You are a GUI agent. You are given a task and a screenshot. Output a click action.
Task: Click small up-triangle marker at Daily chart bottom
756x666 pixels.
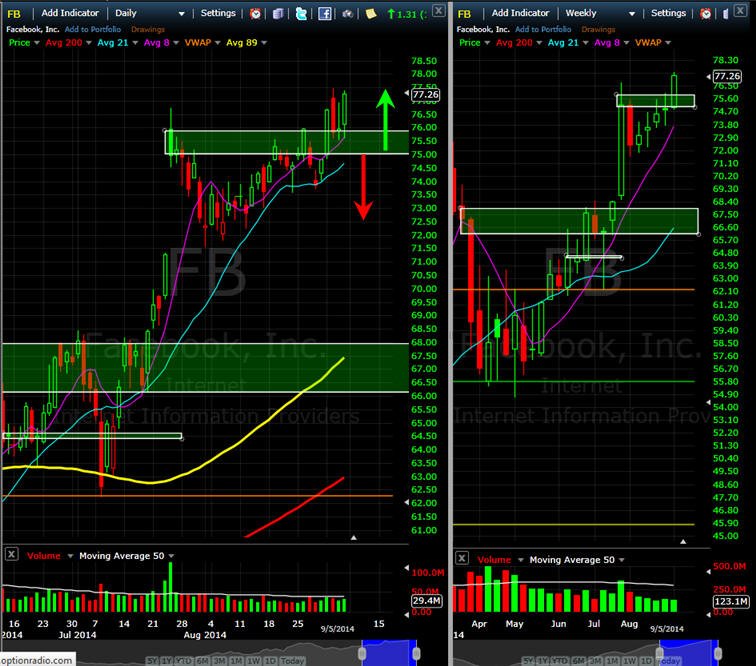coord(353,537)
